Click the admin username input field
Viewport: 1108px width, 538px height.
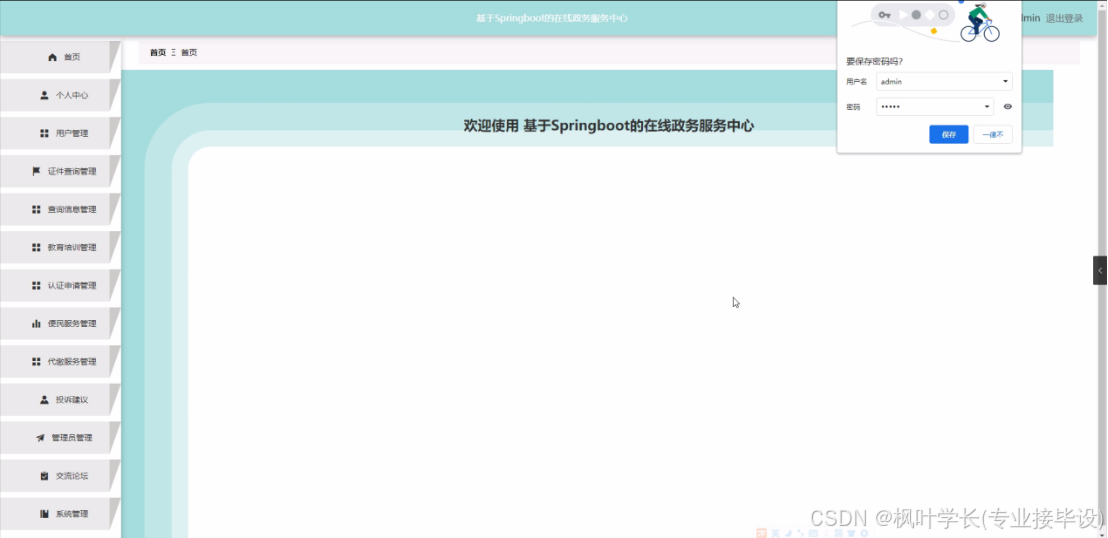[944, 81]
